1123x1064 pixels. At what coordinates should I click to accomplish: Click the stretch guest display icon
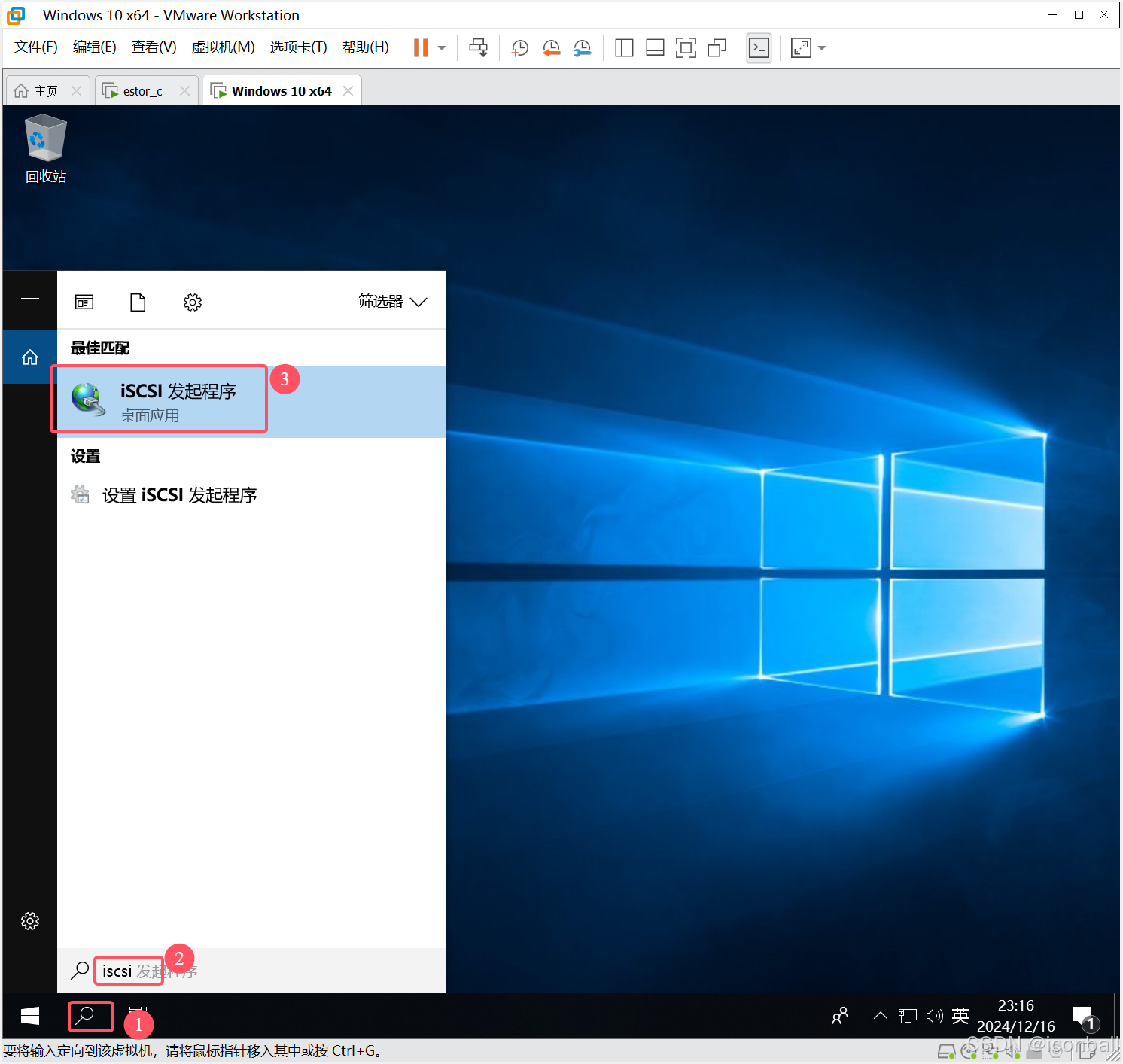(x=801, y=48)
